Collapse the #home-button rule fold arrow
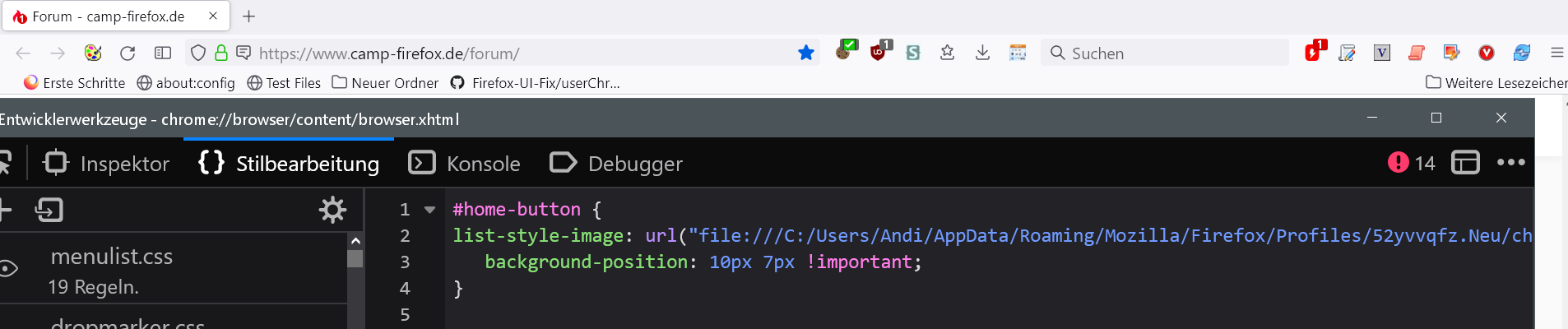 pyautogui.click(x=429, y=210)
